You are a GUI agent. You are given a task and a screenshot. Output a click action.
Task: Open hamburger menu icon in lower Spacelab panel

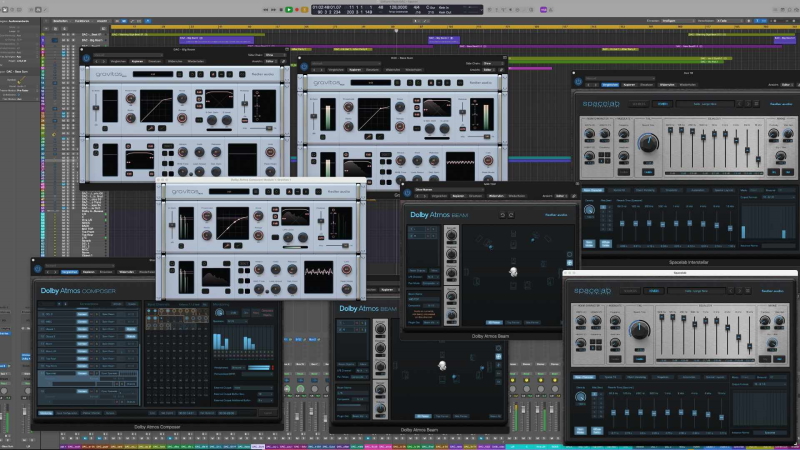click(x=747, y=291)
